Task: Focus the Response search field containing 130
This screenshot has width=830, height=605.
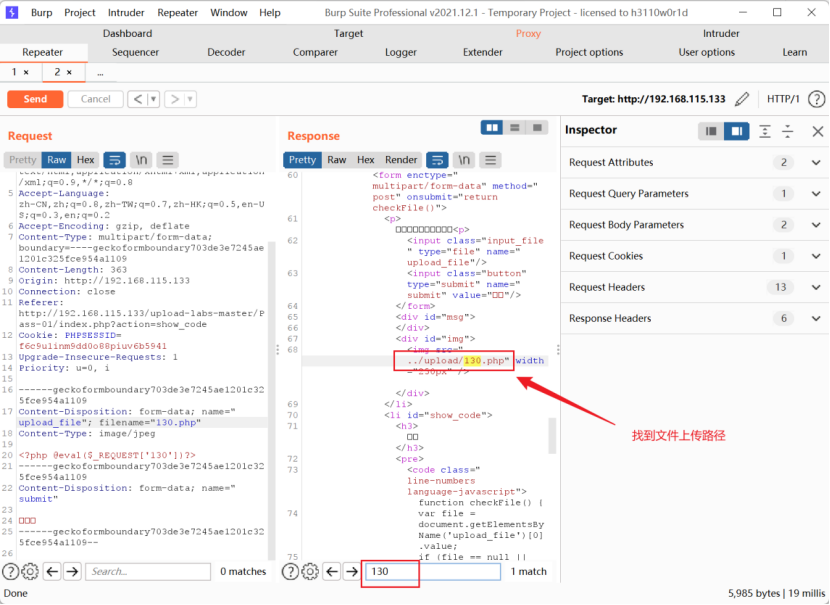Action: (432, 572)
